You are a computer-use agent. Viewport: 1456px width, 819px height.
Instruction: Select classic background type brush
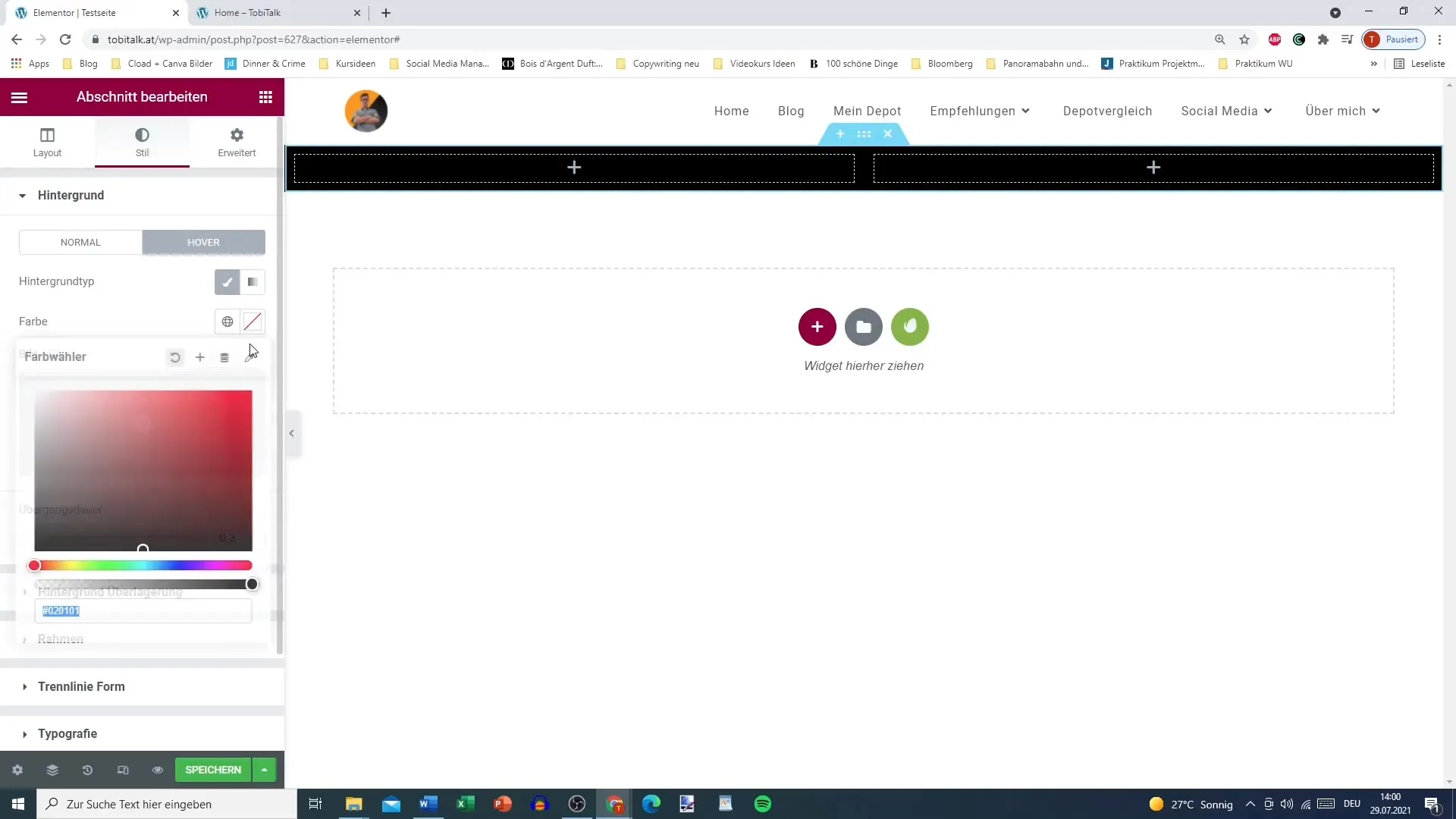(x=227, y=282)
